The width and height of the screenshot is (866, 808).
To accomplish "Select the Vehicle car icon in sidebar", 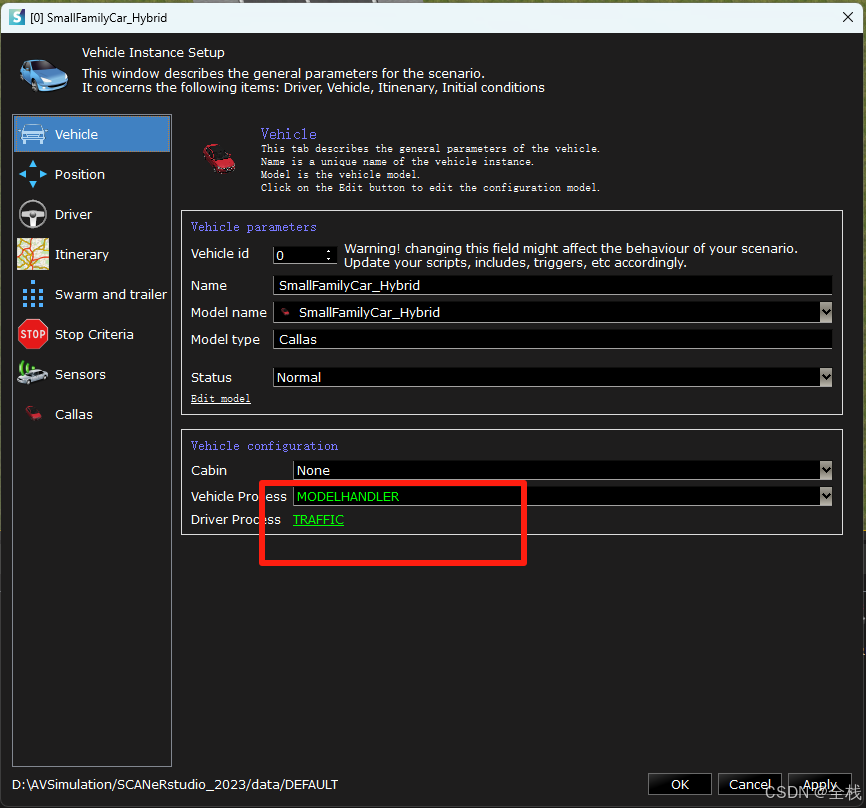I will click(33, 134).
